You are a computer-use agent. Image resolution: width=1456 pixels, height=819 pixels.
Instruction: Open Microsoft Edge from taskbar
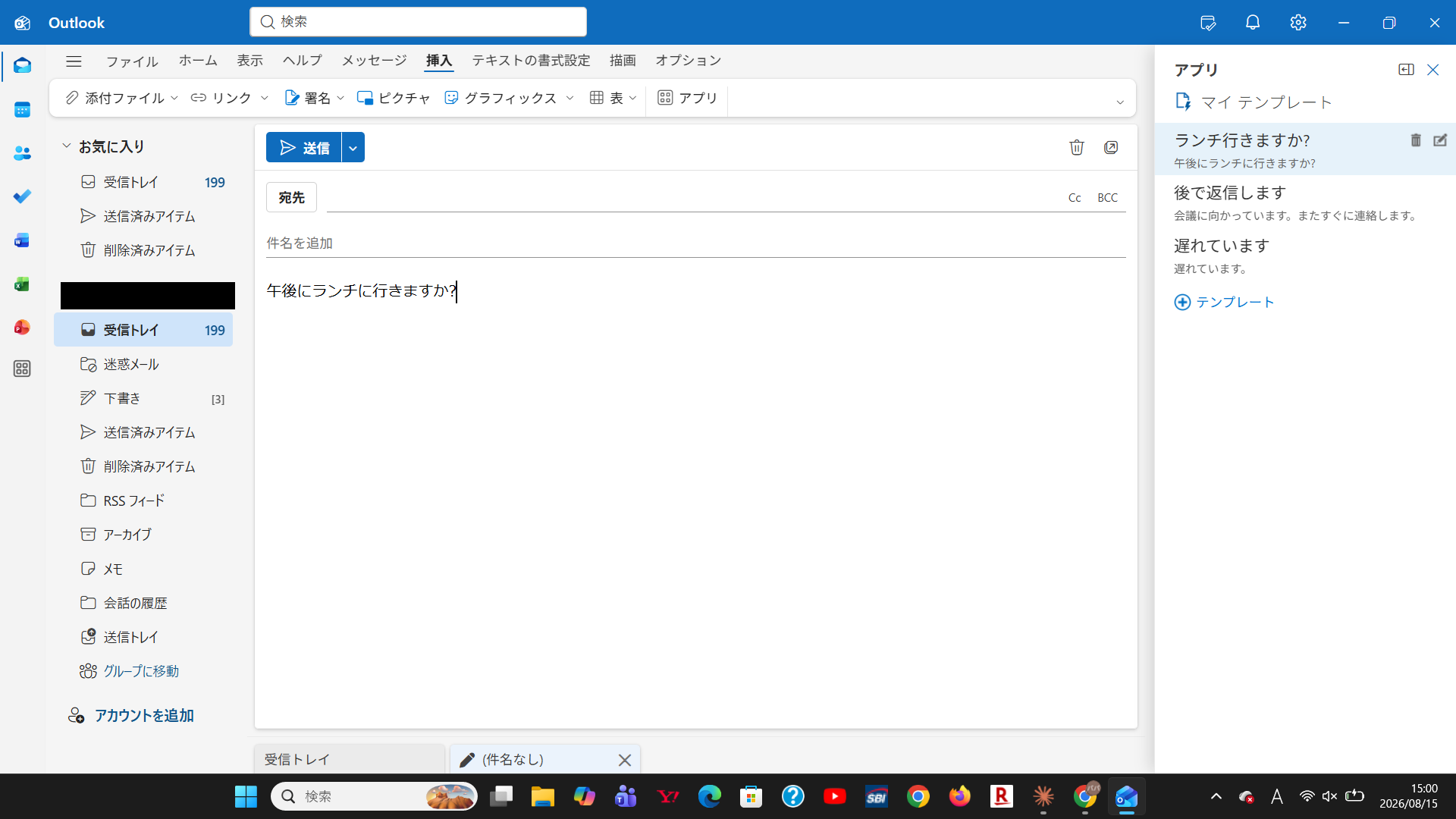710,796
